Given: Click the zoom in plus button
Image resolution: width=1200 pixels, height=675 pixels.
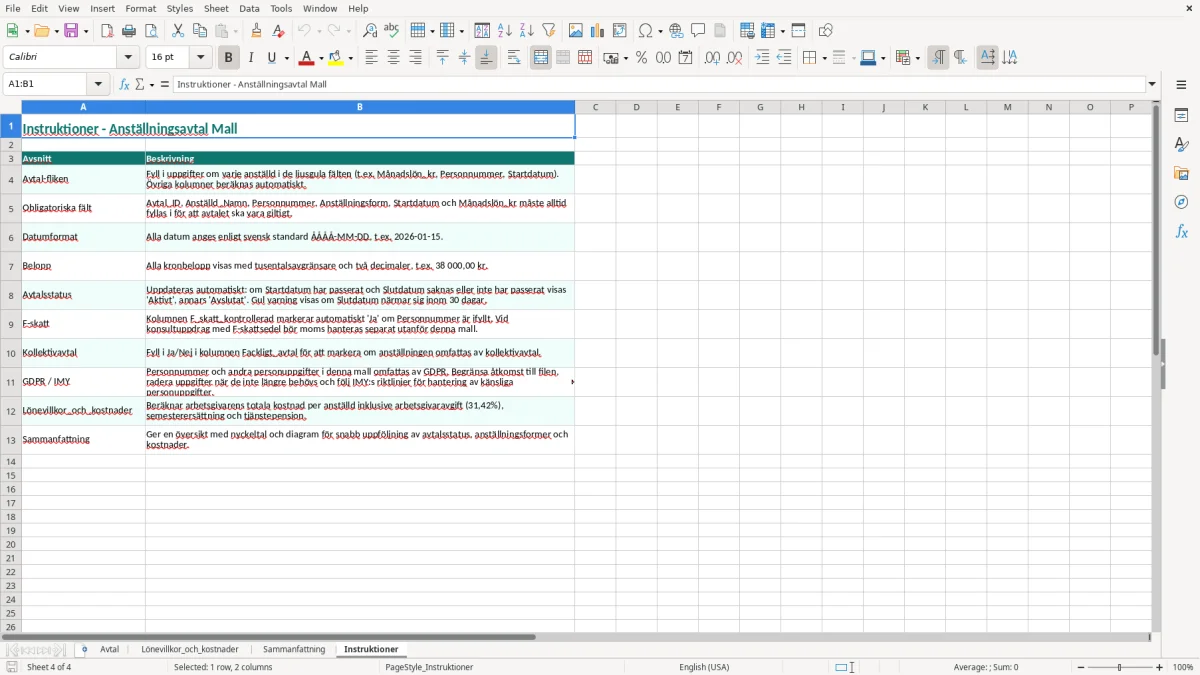Looking at the screenshot, I should click(x=1160, y=667).
